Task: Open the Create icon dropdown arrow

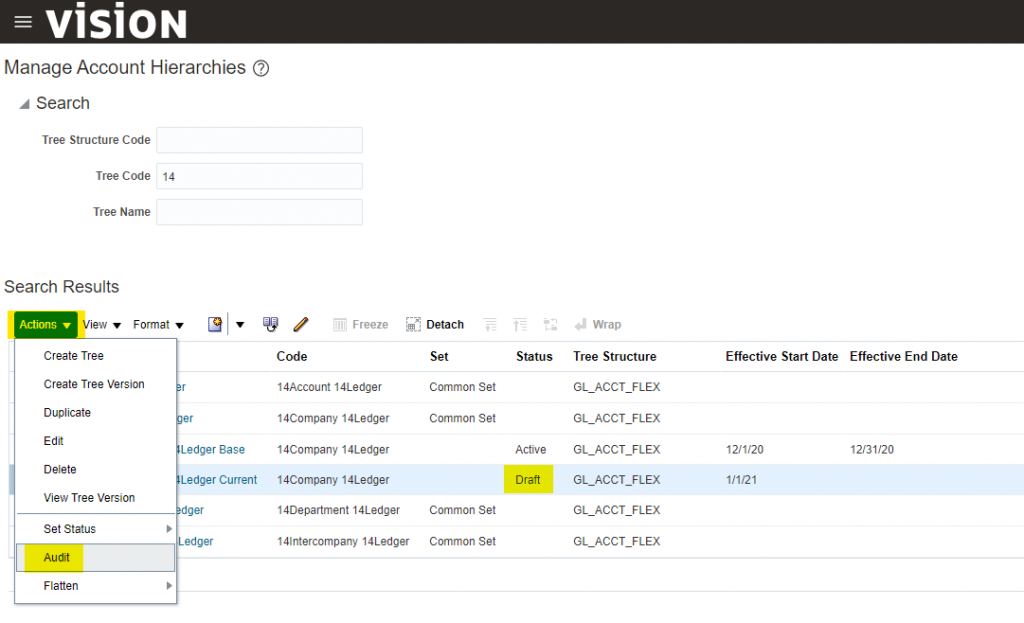Action: [x=240, y=324]
